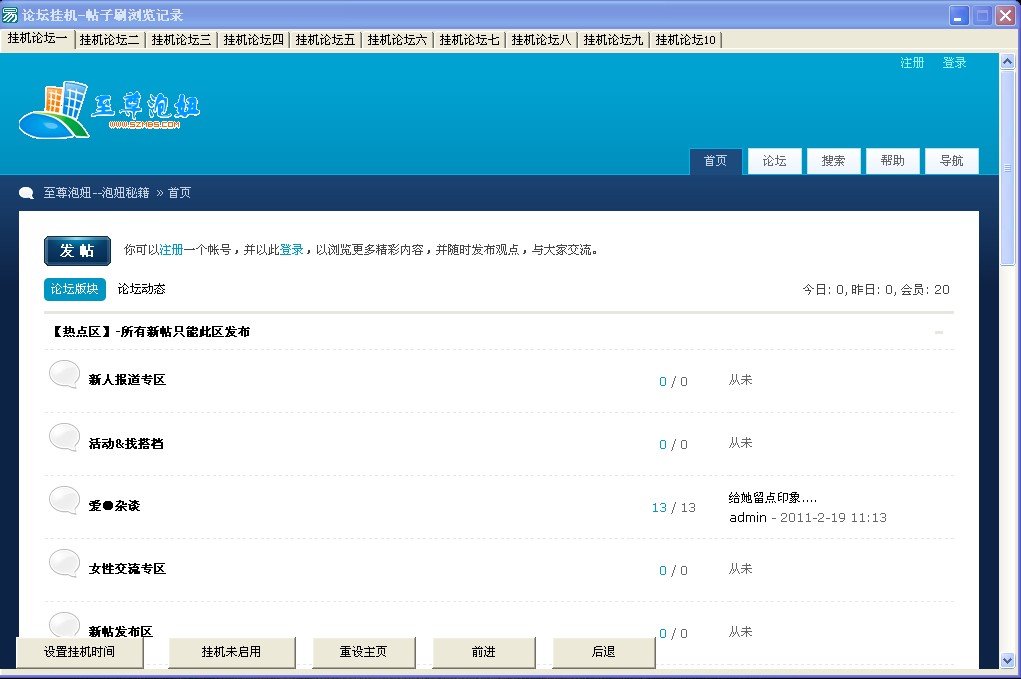Switch to 论坛动态 view

coord(141,289)
